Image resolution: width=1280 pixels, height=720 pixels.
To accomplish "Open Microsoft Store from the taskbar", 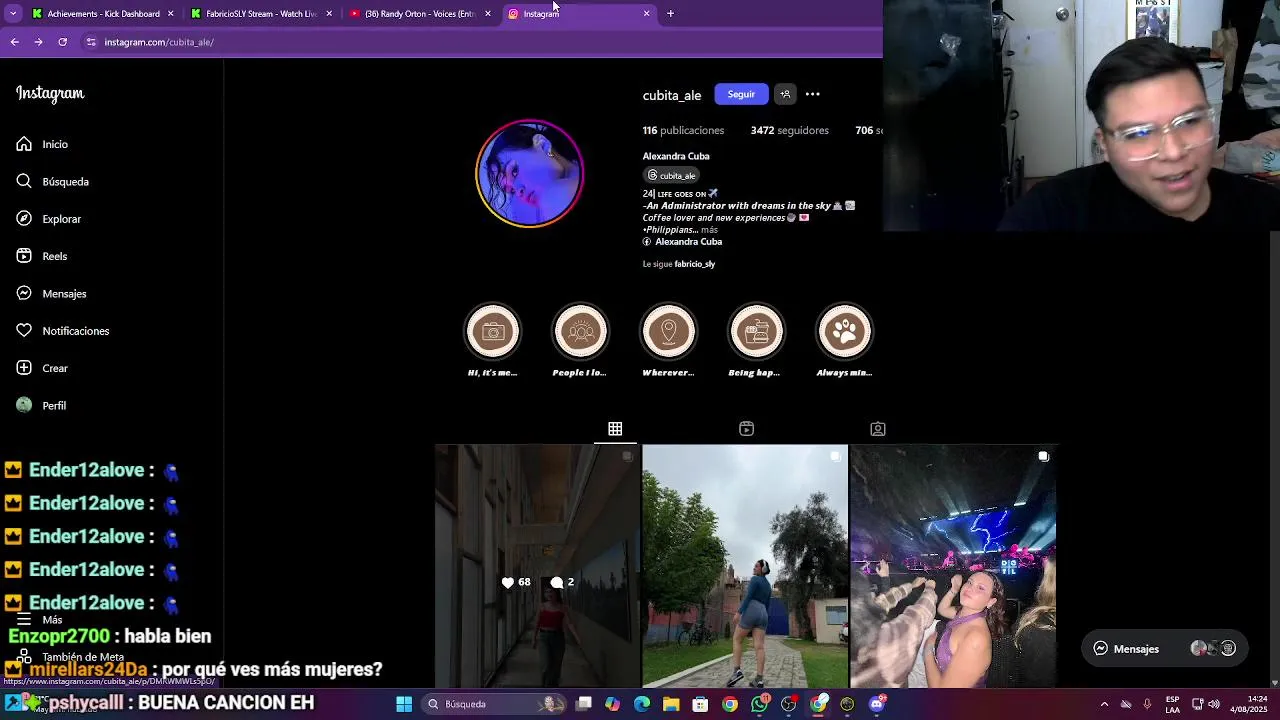I will coord(700,704).
